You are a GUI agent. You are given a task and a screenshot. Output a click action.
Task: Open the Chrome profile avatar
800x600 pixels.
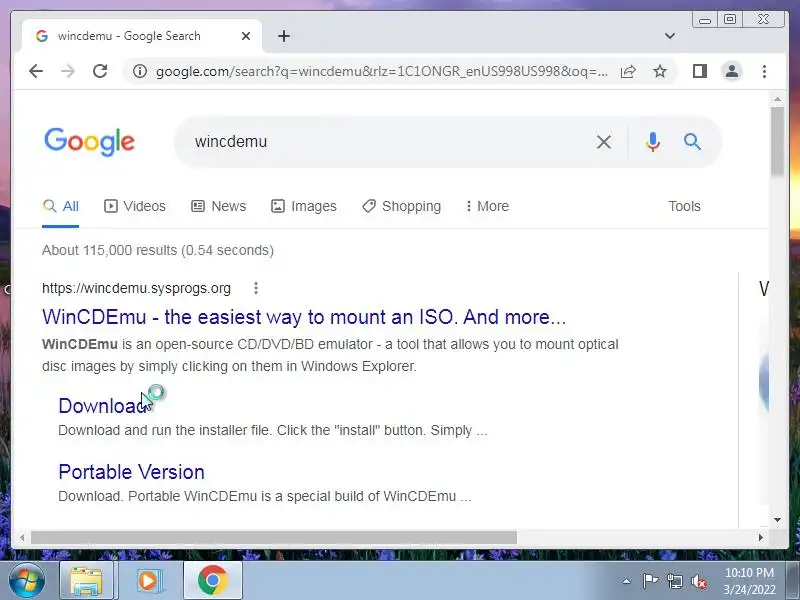(x=732, y=71)
